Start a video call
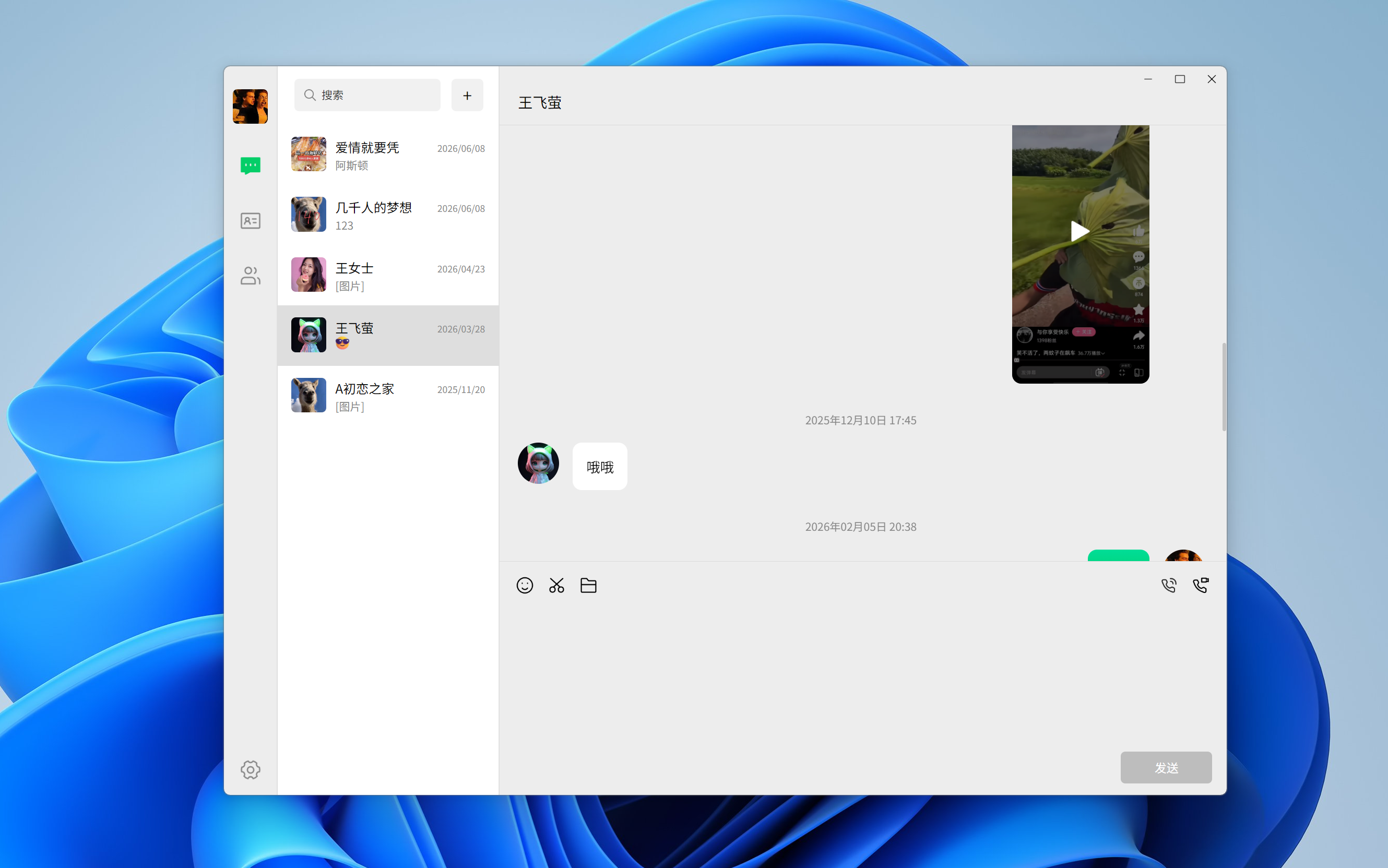The image size is (1388, 868). pyautogui.click(x=1201, y=585)
